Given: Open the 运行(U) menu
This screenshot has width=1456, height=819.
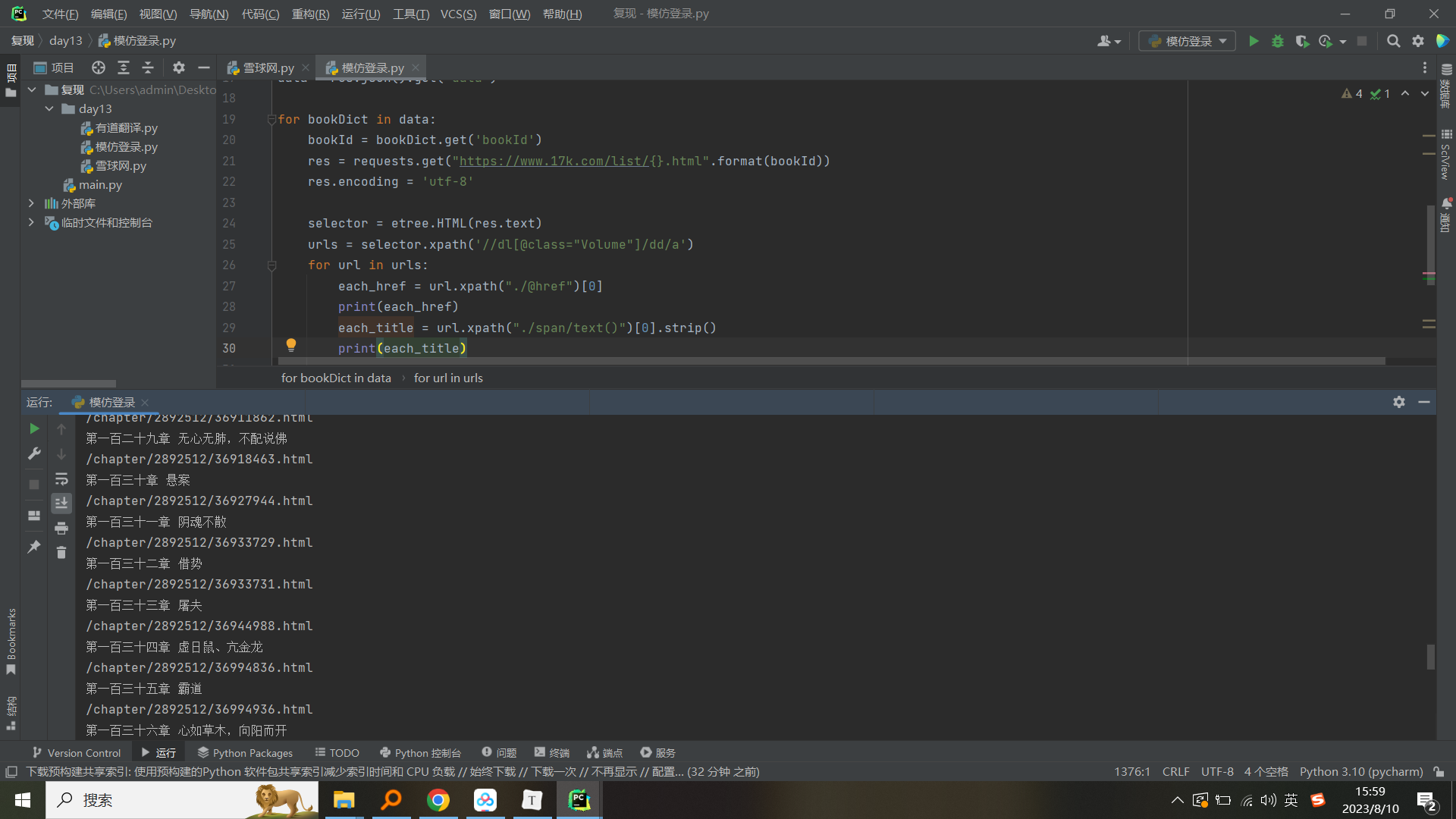Looking at the screenshot, I should (x=362, y=13).
